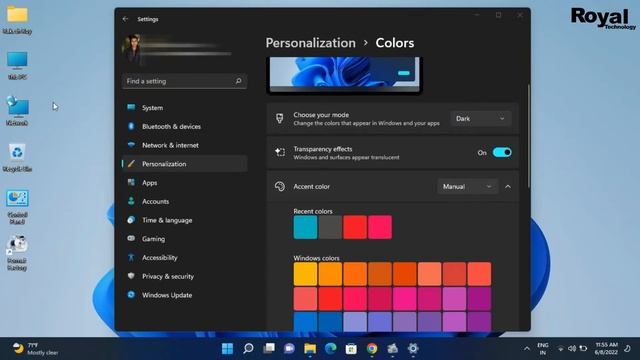Click the Accent color palette icon

point(280,186)
